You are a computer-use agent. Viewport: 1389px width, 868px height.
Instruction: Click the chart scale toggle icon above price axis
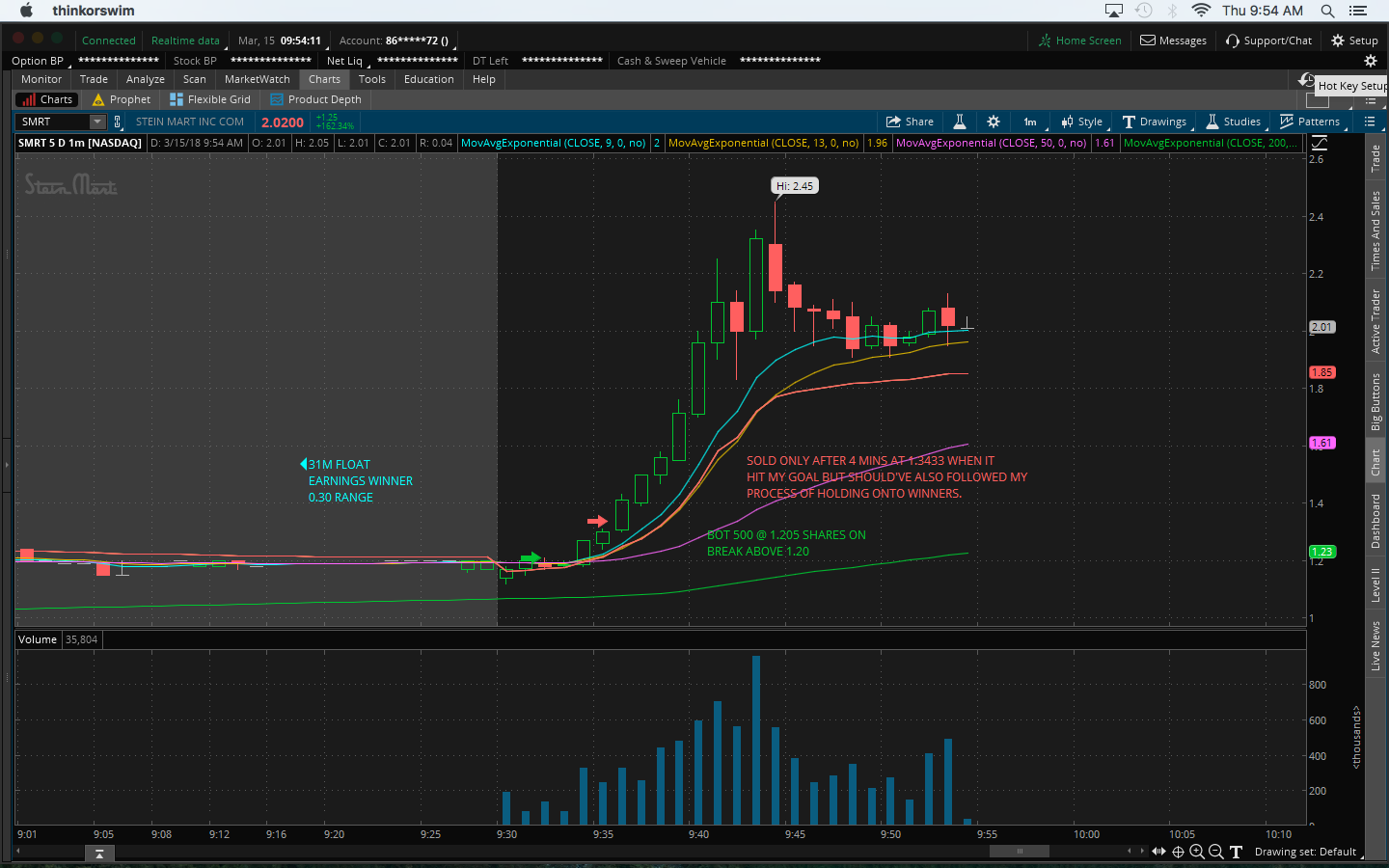pos(1319,143)
